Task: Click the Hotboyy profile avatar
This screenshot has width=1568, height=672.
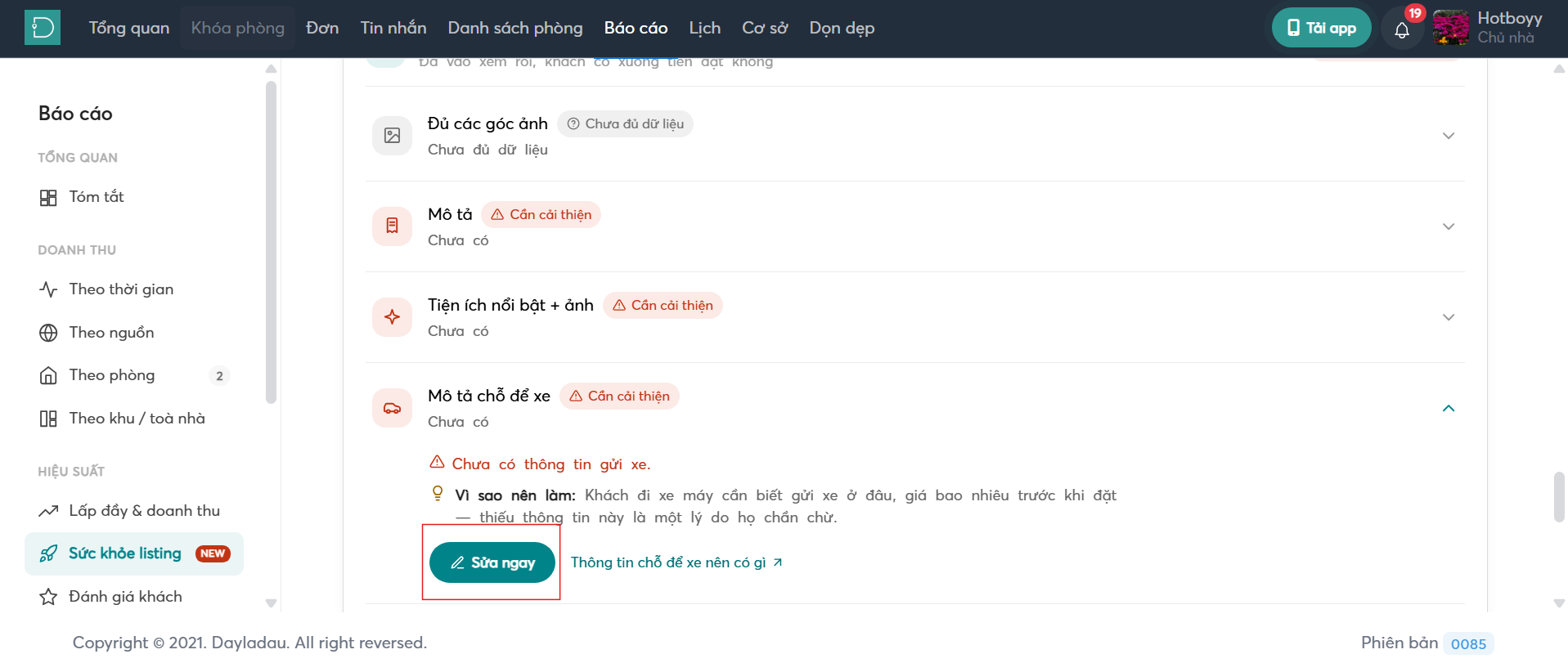Action: (x=1451, y=28)
